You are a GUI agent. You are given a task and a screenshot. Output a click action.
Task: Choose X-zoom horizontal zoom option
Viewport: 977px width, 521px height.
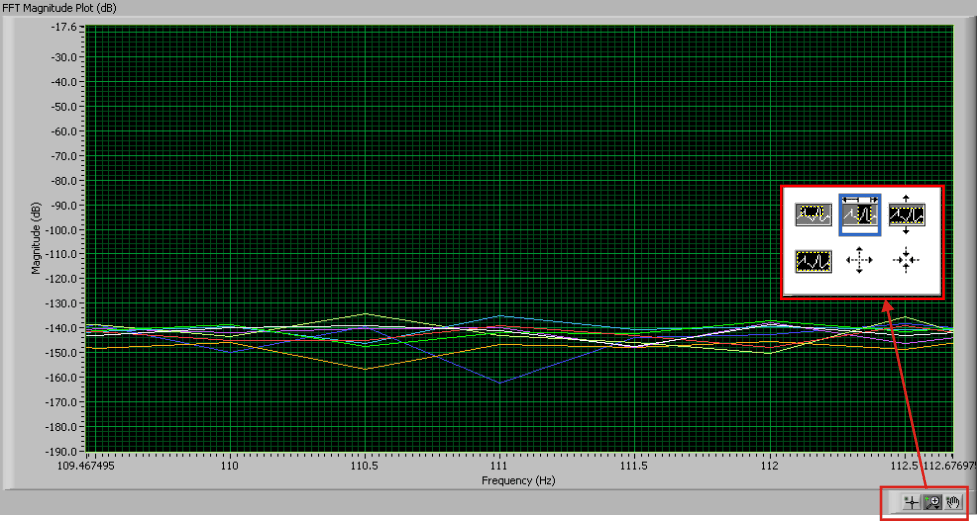click(x=860, y=215)
